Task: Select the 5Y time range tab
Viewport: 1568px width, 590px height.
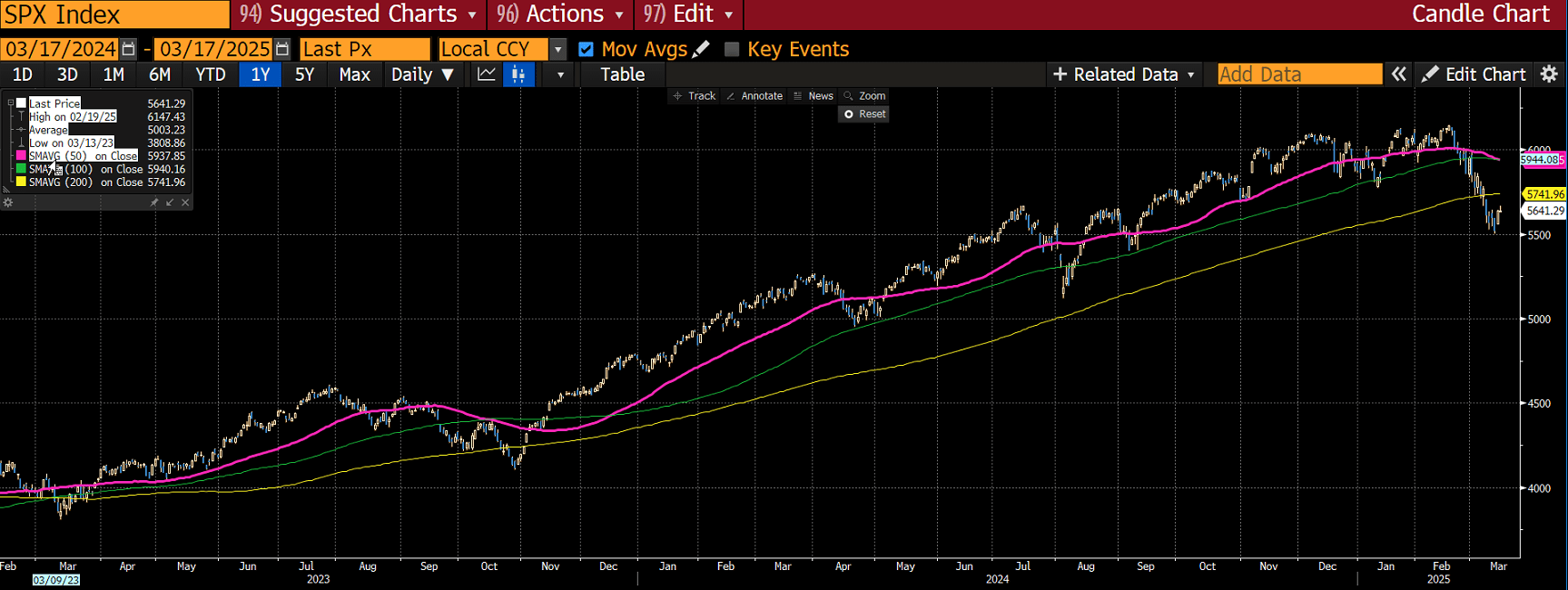Action: tap(304, 74)
